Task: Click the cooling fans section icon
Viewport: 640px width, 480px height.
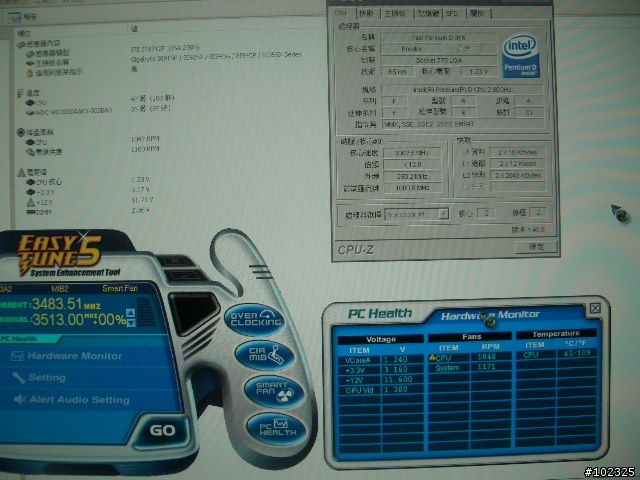Action: click(x=21, y=132)
